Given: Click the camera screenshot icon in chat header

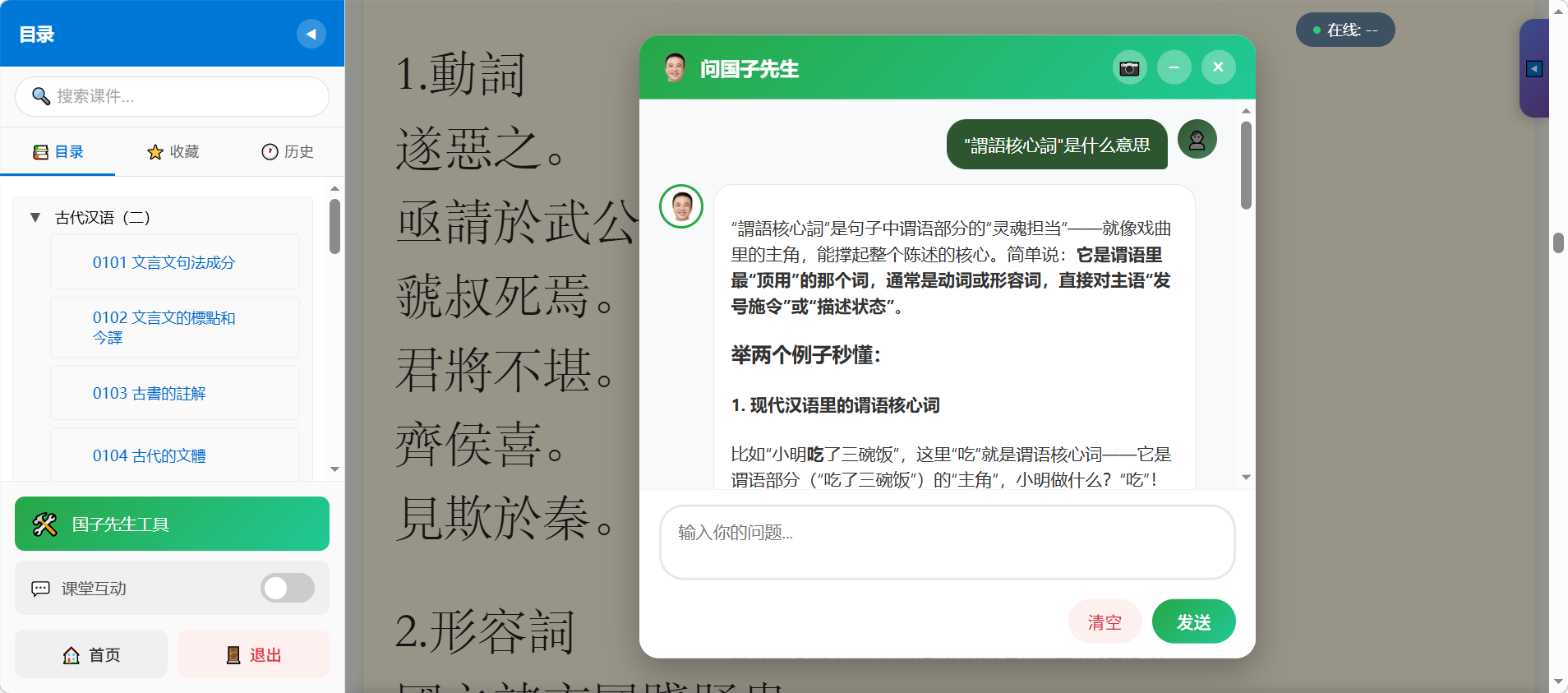Looking at the screenshot, I should [1129, 67].
